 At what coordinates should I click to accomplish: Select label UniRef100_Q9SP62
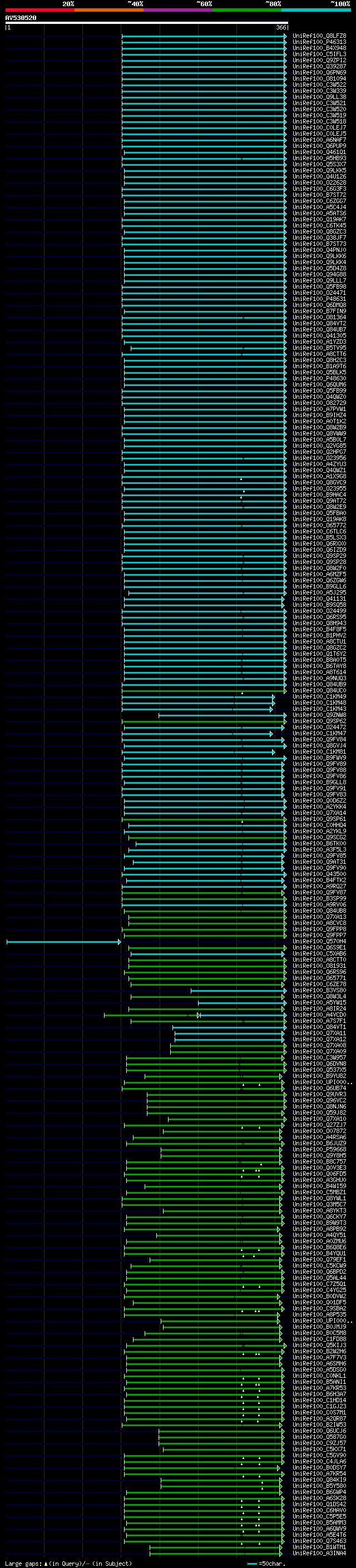click(x=319, y=721)
